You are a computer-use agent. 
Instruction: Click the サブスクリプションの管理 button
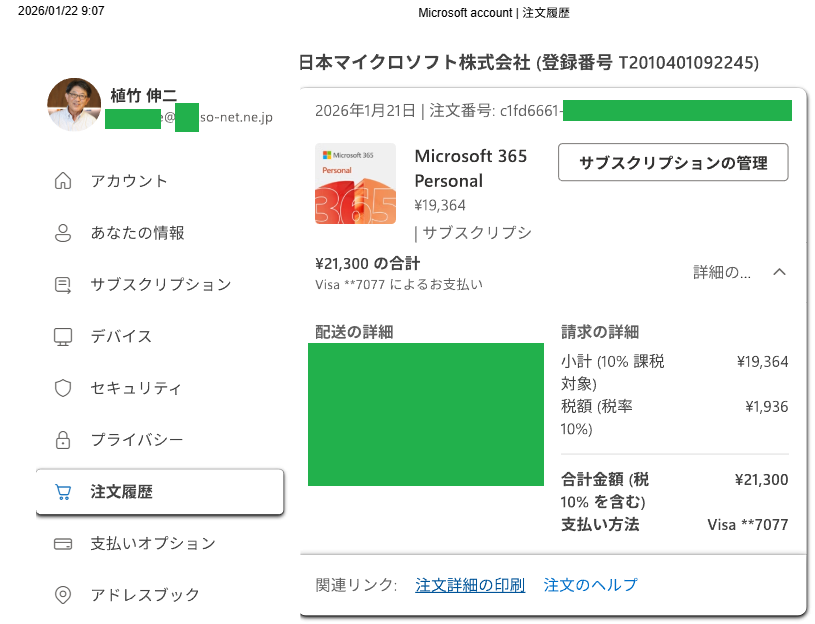pyautogui.click(x=673, y=163)
